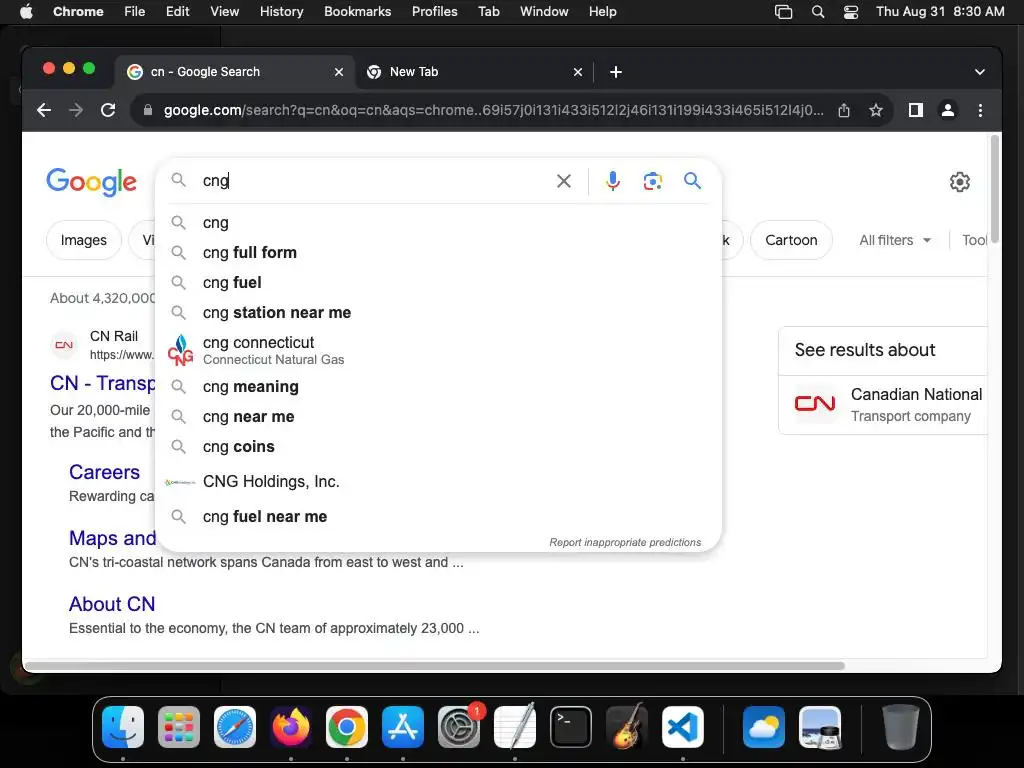Click Report inappropriate predictions link
Viewport: 1024px width, 768px height.
tap(625, 543)
